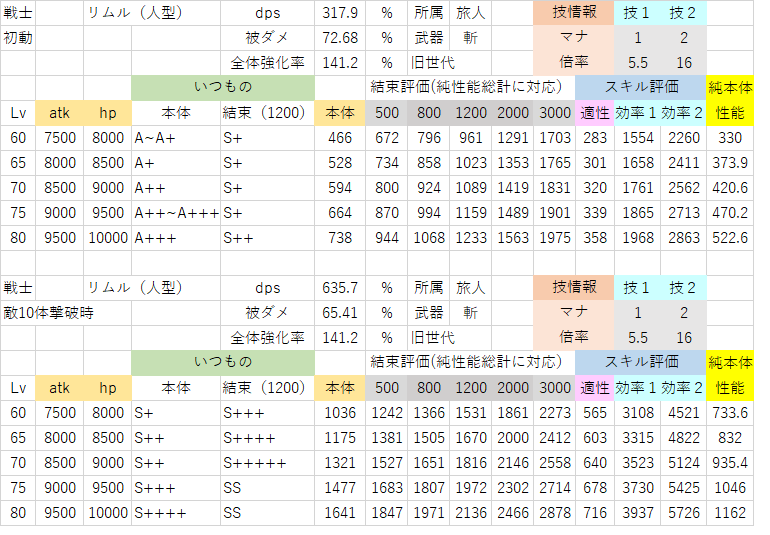Click the cell showing 420.6

(730, 188)
